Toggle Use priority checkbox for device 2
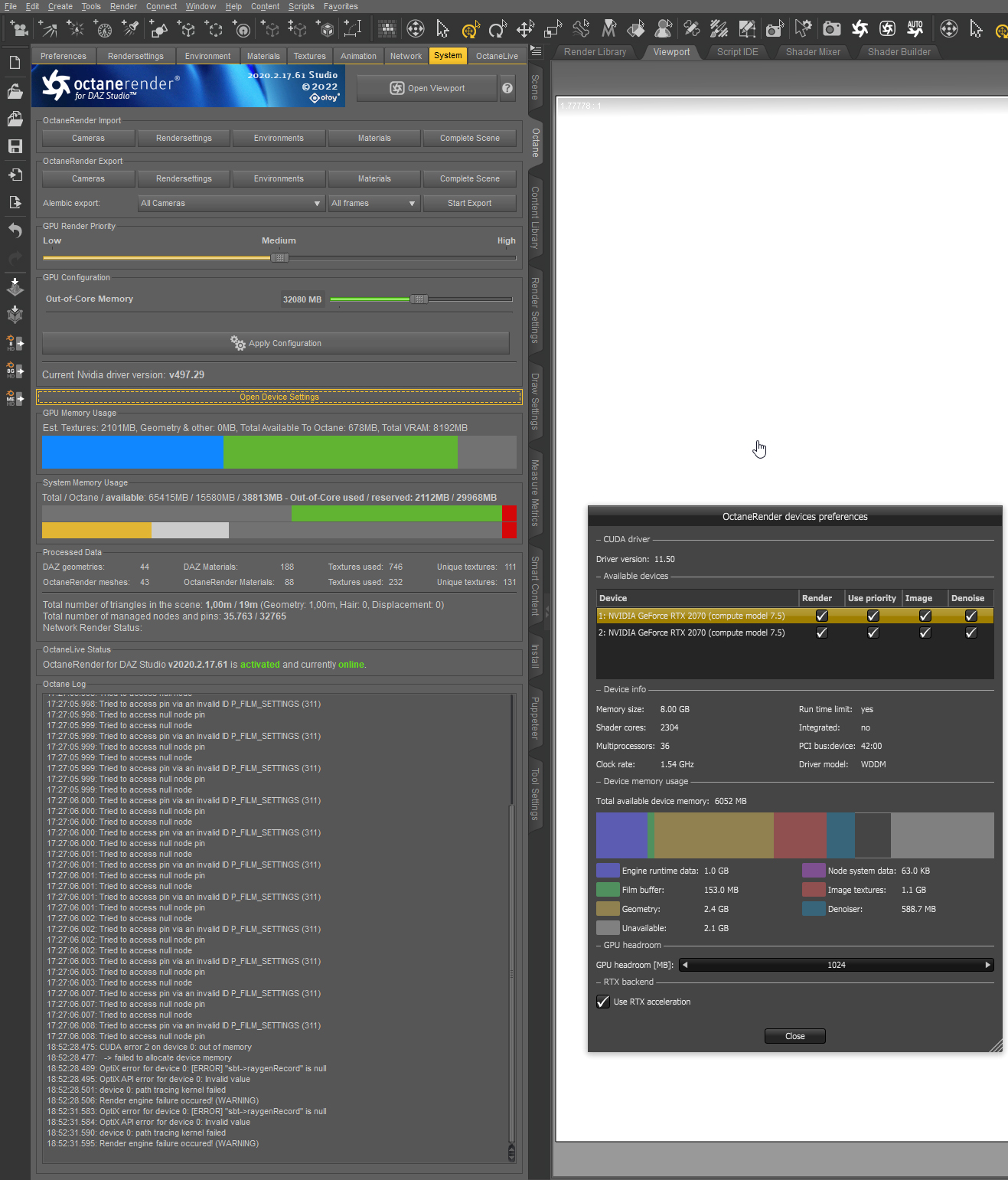Screen dimensions: 1008x1180 pyautogui.click(x=873, y=632)
